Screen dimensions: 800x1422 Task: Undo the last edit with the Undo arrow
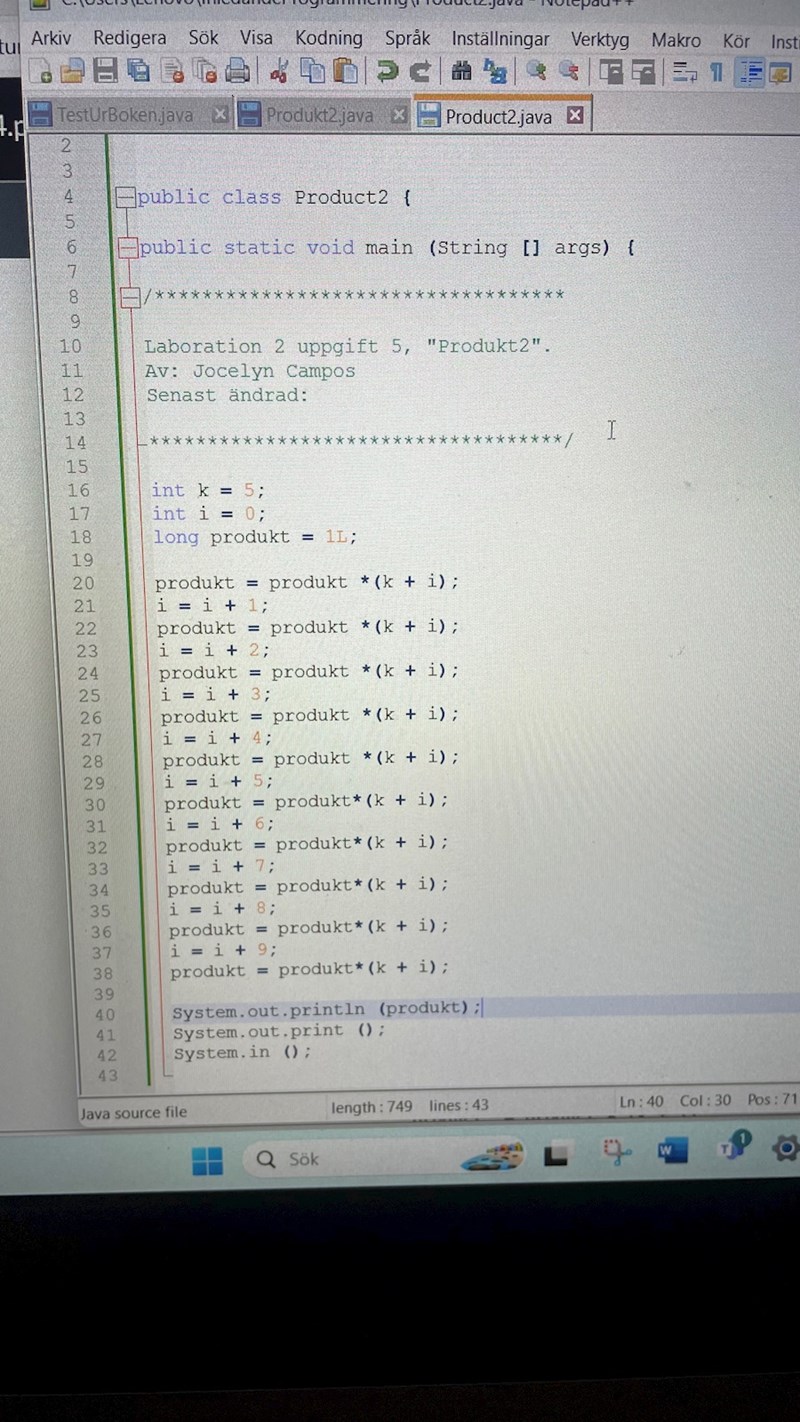point(388,72)
